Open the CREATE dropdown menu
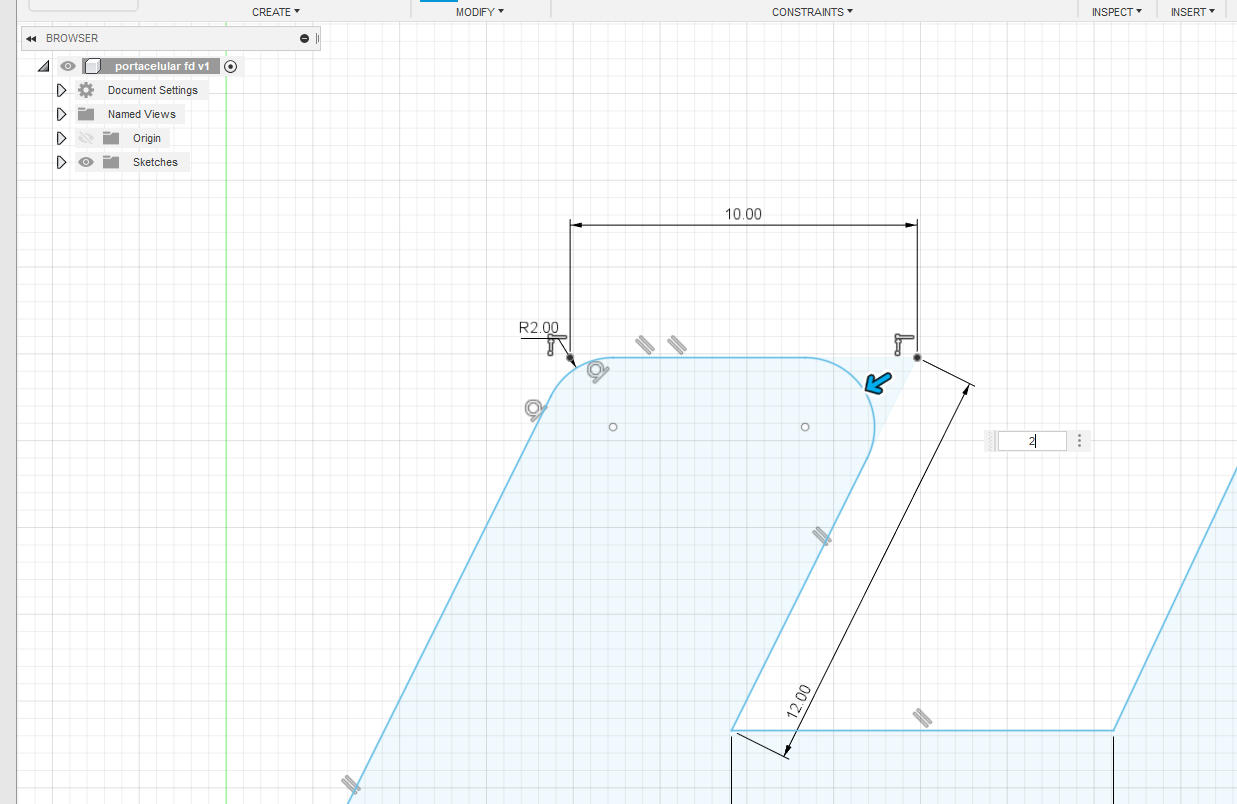Viewport: 1237px width, 804px height. 276,12
